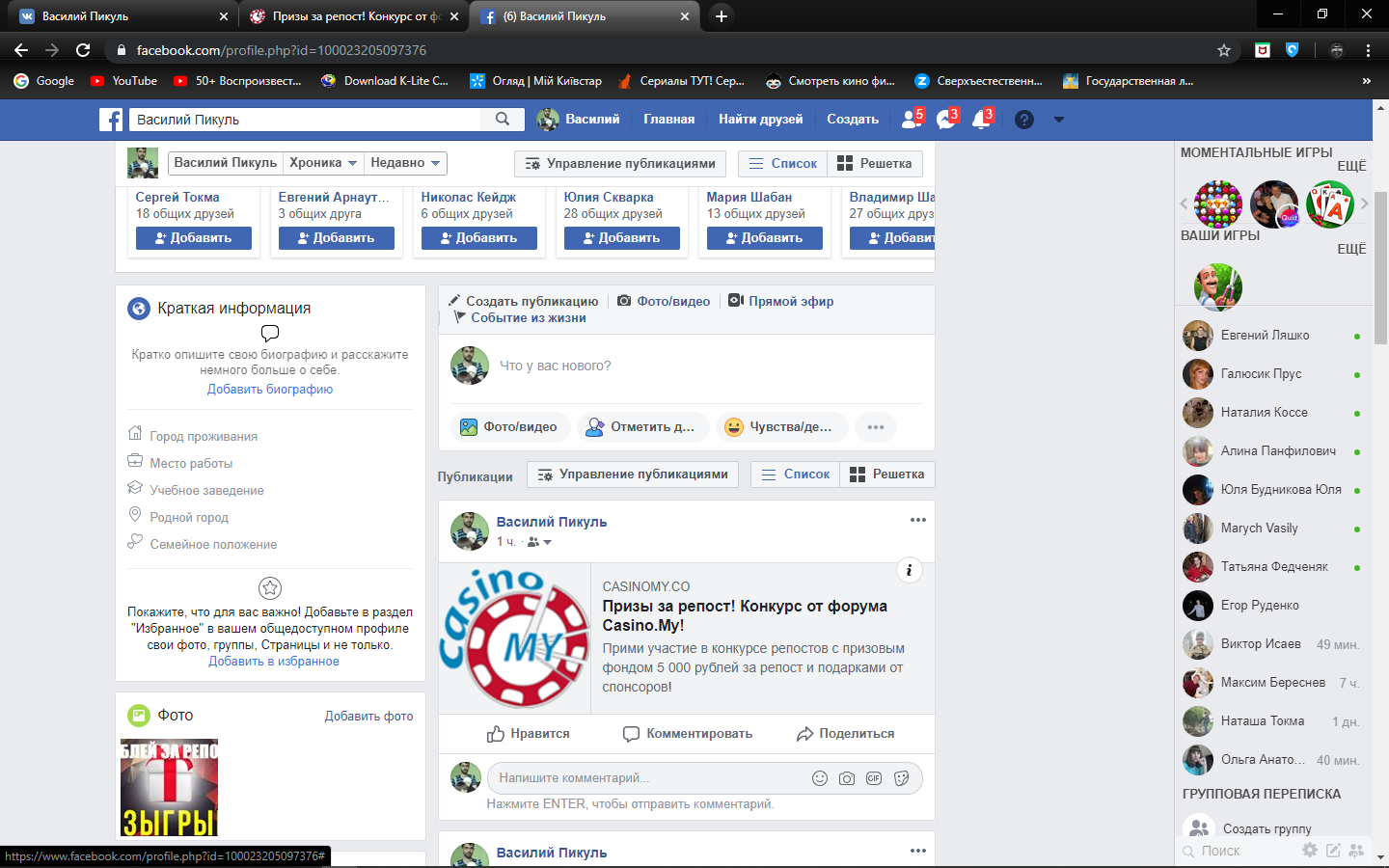Open new browser tab
This screenshot has height=868, width=1389.
click(x=721, y=16)
